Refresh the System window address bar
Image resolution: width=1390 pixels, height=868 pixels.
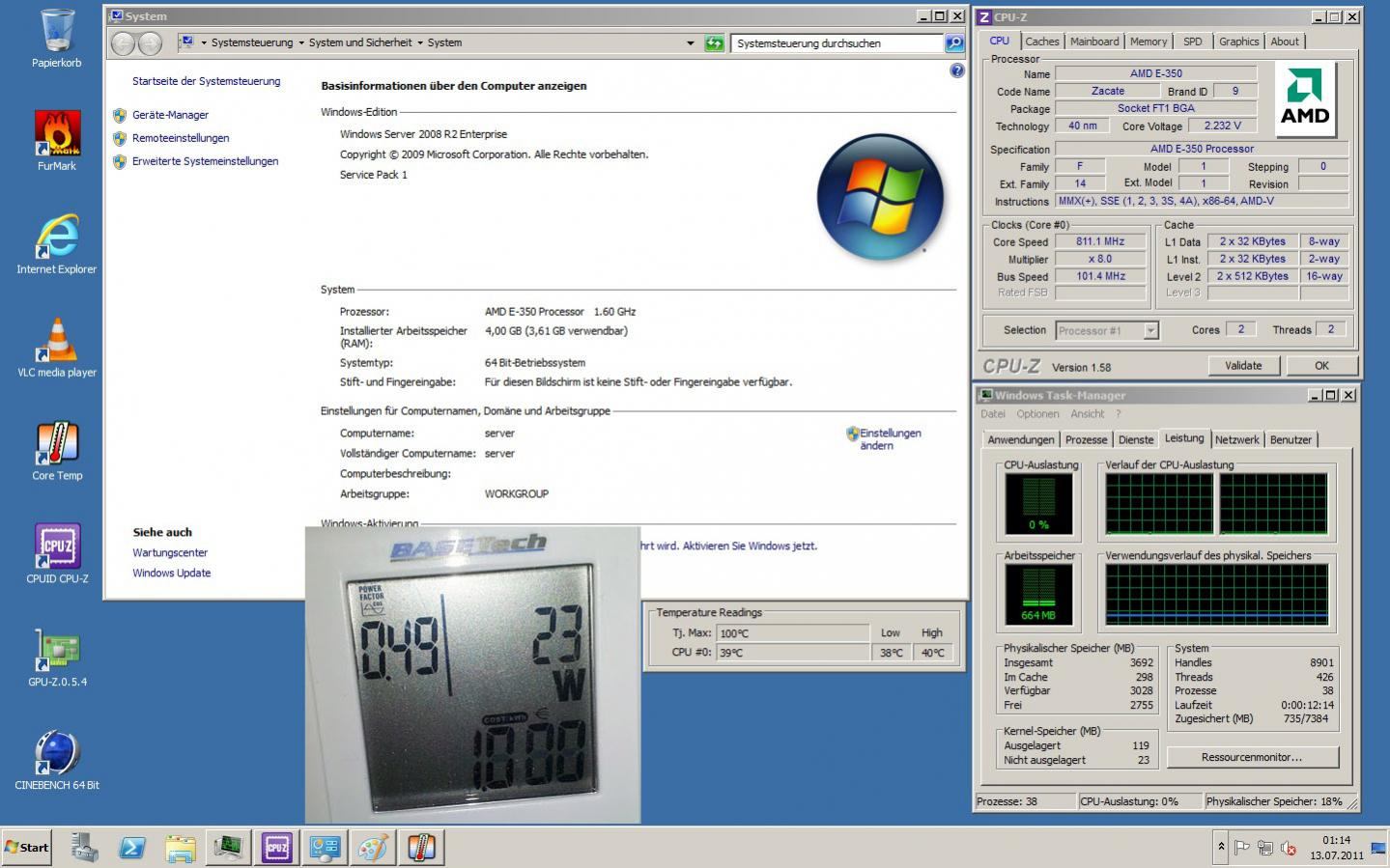click(714, 42)
